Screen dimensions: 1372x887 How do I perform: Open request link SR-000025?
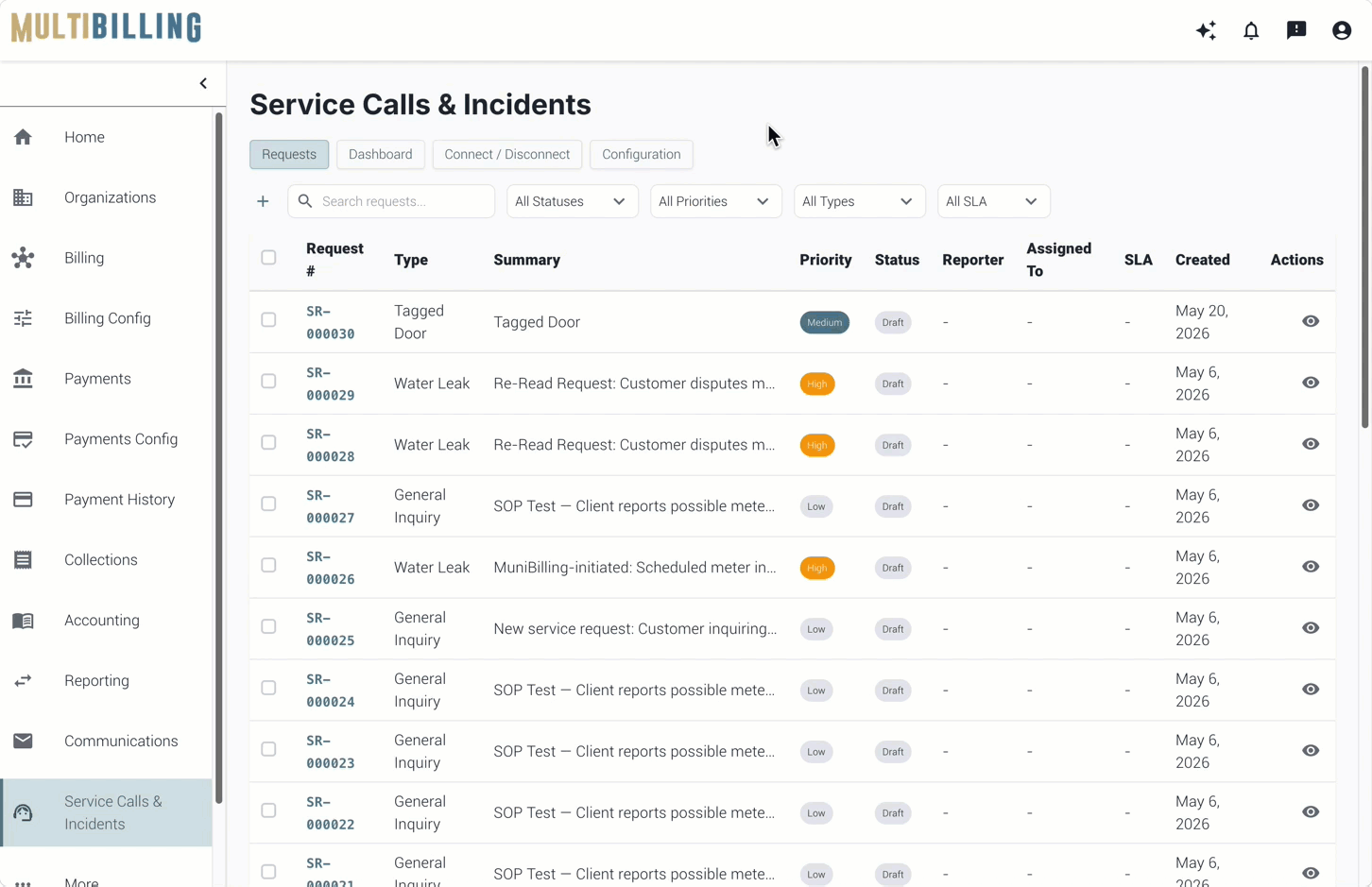tap(330, 629)
